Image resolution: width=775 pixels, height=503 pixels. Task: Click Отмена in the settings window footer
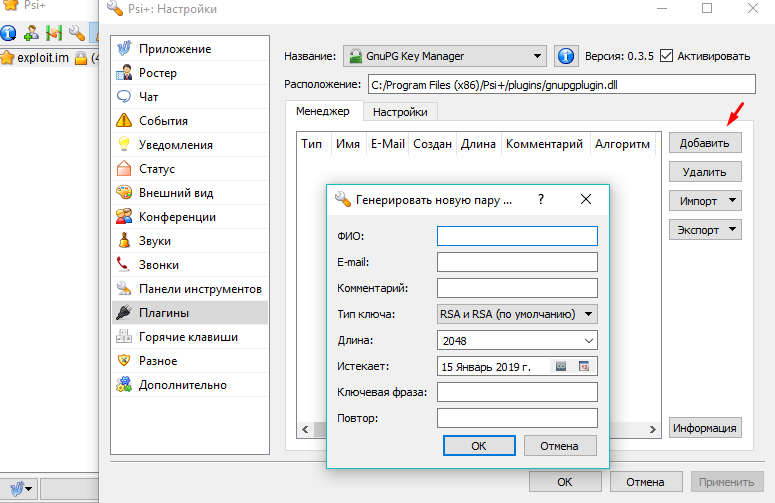coord(646,482)
